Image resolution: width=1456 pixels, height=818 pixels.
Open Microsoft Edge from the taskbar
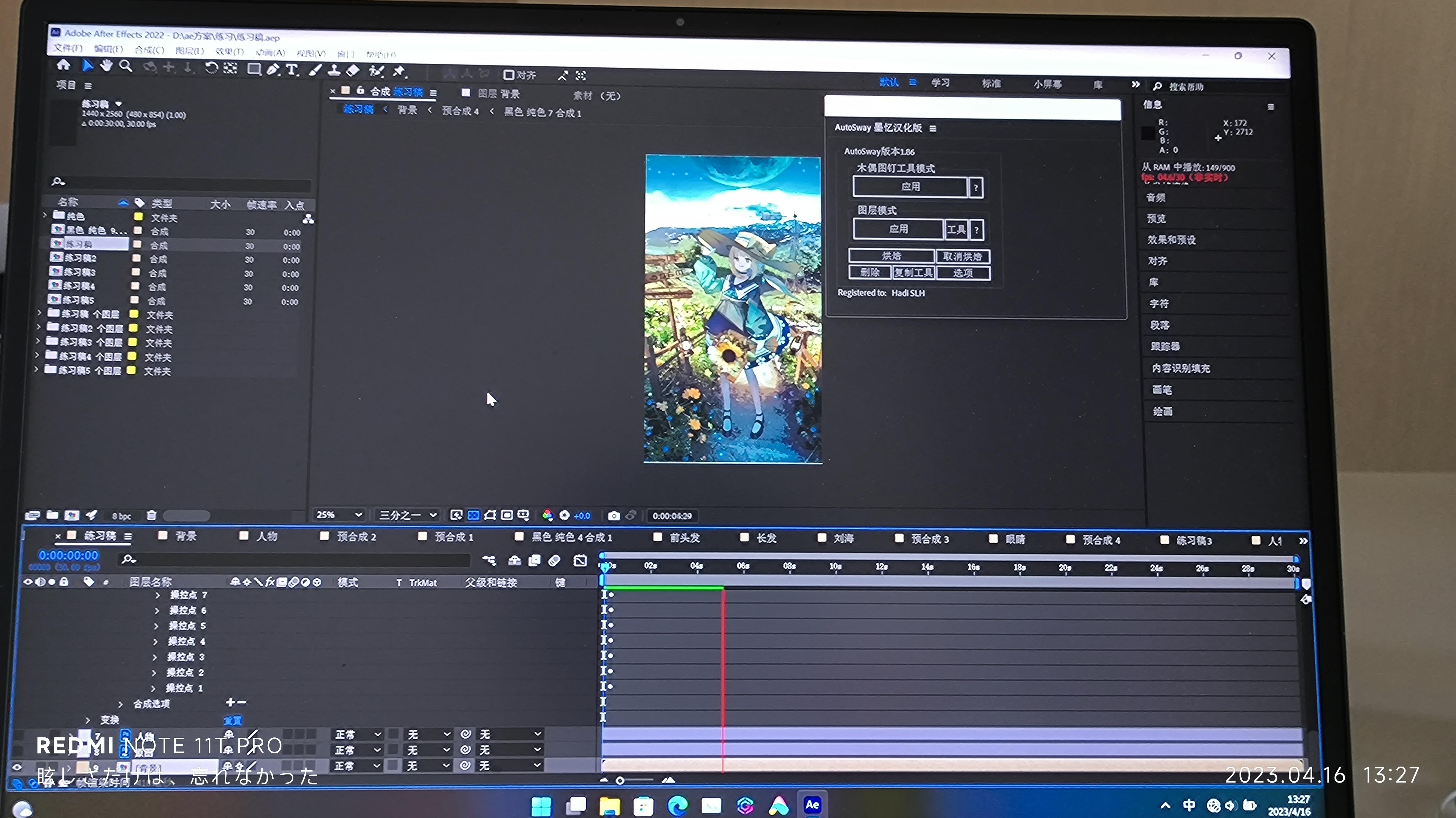[677, 805]
